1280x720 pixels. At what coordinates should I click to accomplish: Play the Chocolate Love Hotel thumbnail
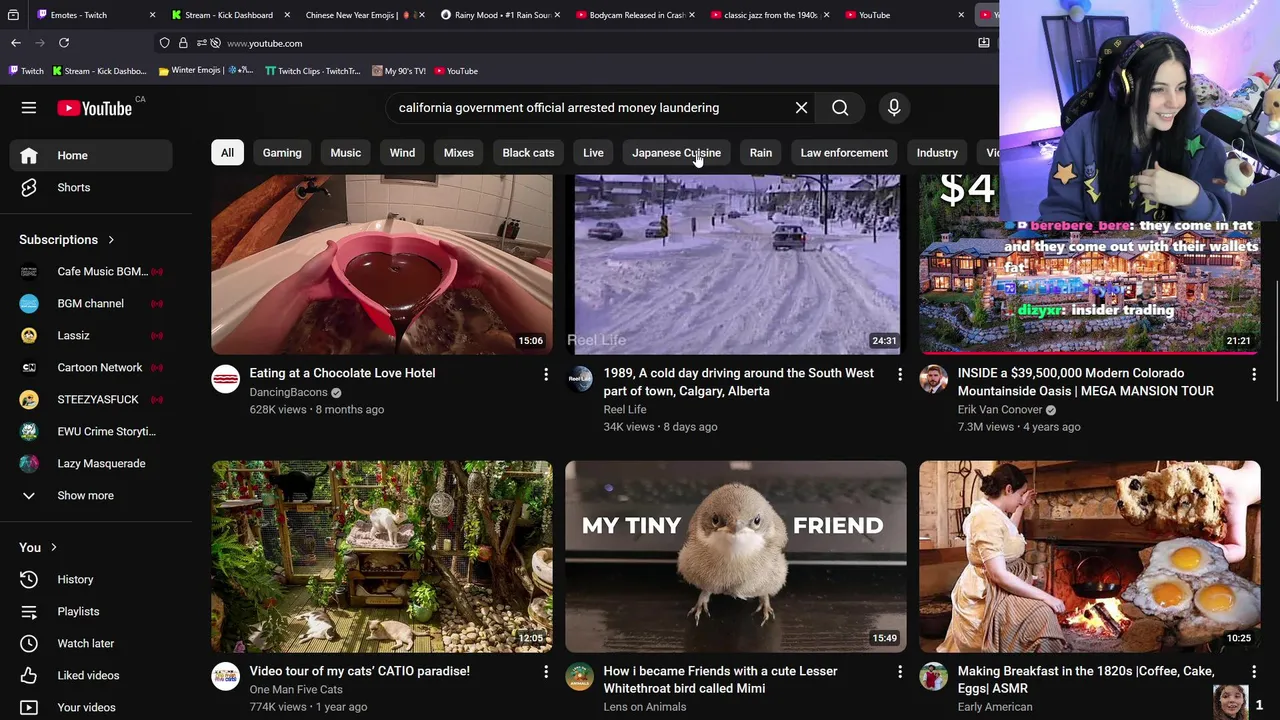point(382,265)
